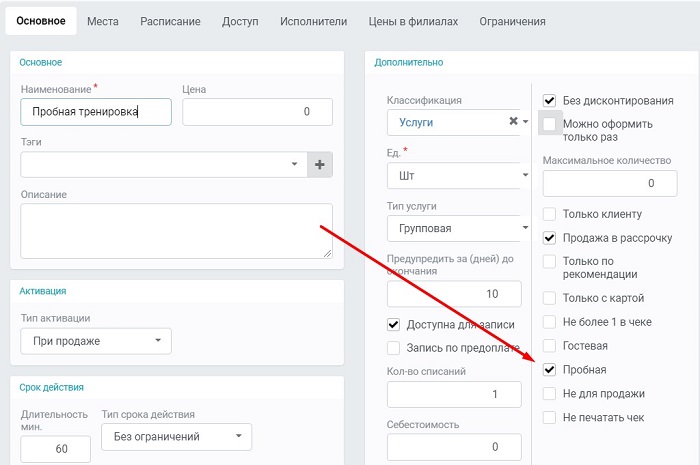This screenshot has width=700, height=465.
Task: Click Максимальное количество field
Action: [610, 183]
